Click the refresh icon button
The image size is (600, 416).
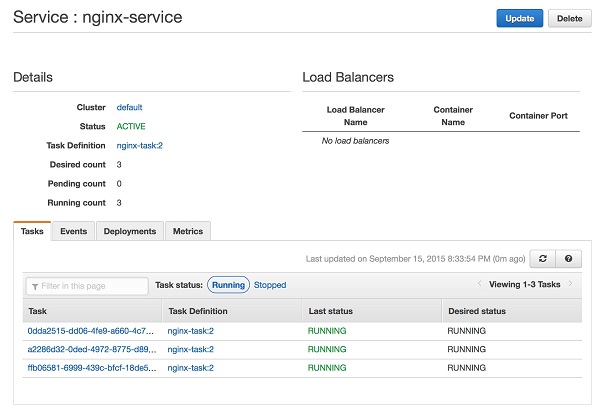click(x=543, y=259)
